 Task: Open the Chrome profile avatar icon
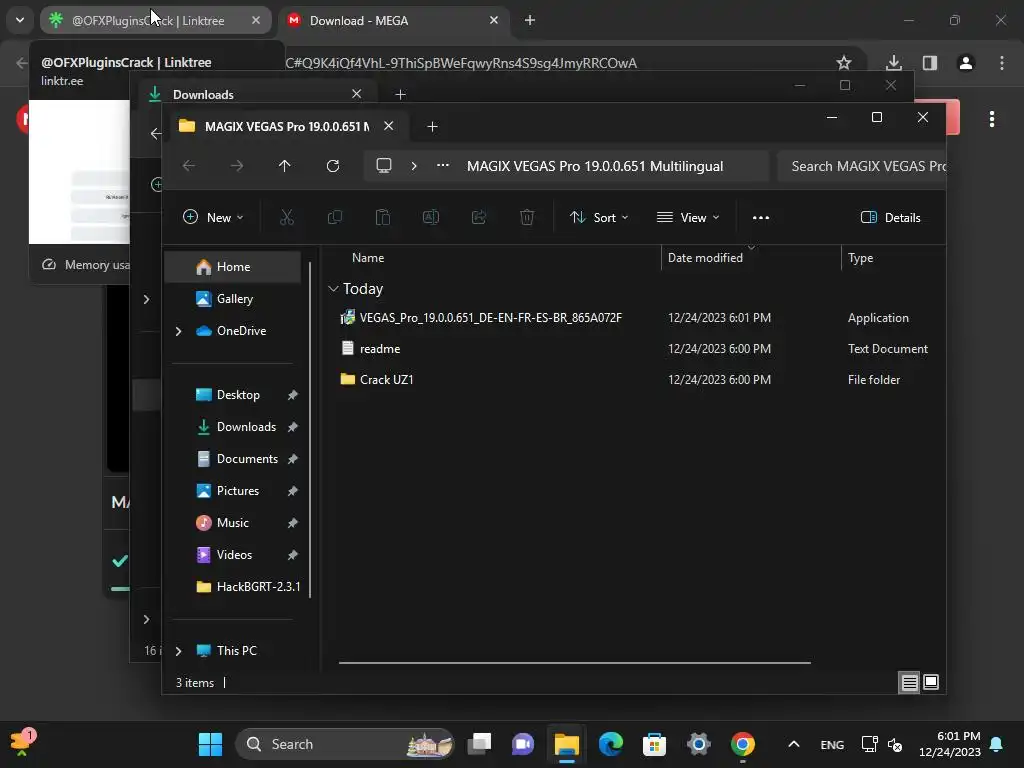[x=966, y=63]
